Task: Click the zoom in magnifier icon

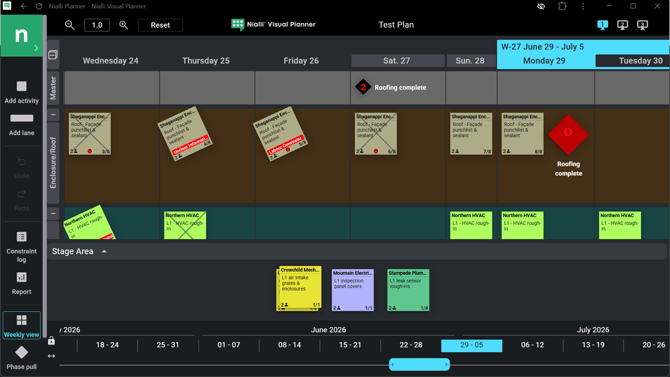Action: 123,25
